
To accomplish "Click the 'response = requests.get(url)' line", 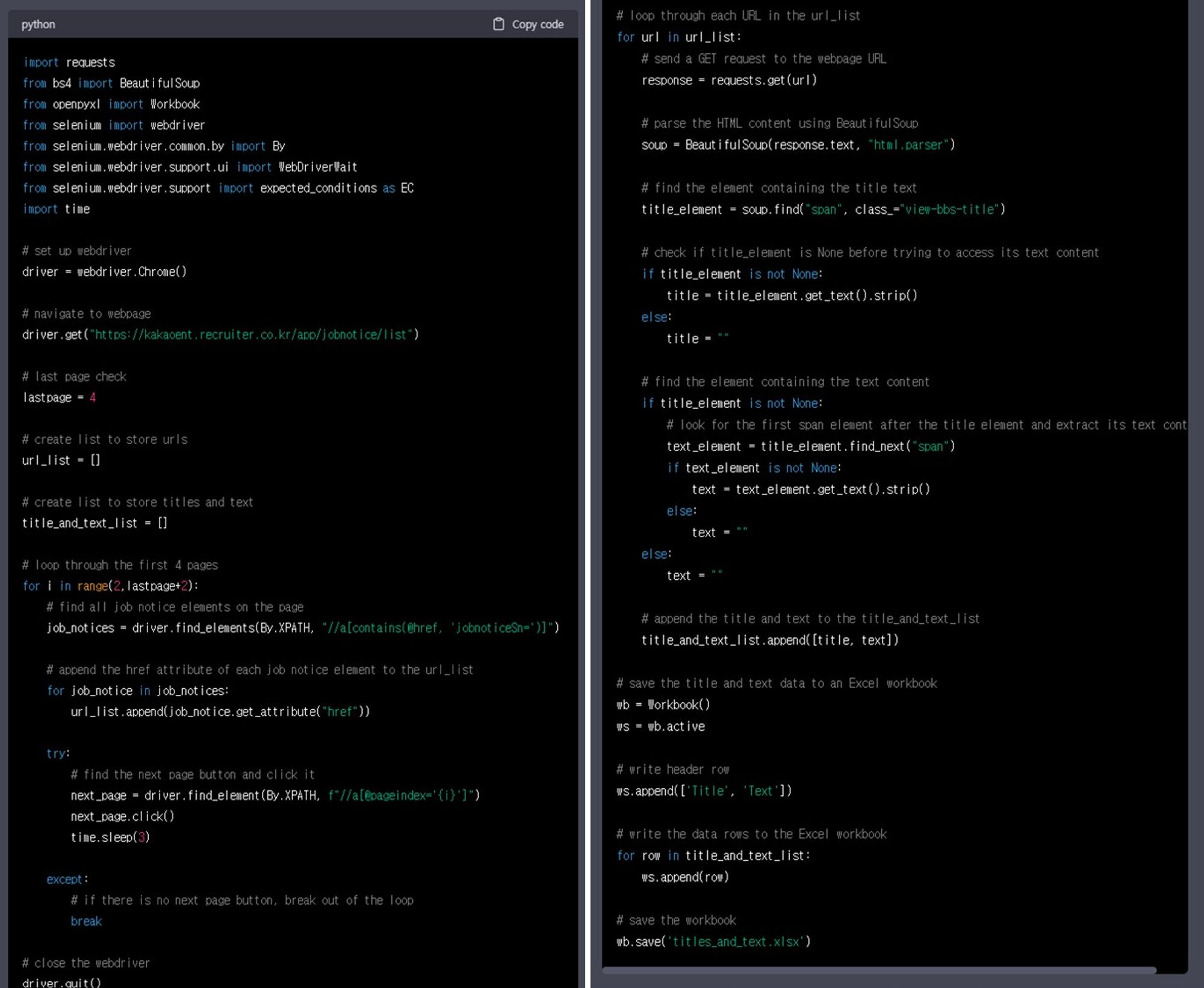I will (x=728, y=81).
